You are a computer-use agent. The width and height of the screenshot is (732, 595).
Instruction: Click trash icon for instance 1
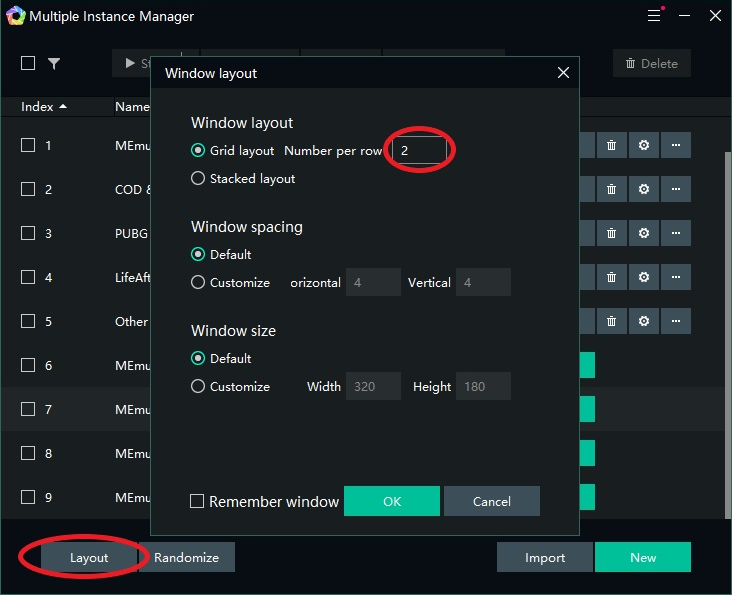[611, 145]
